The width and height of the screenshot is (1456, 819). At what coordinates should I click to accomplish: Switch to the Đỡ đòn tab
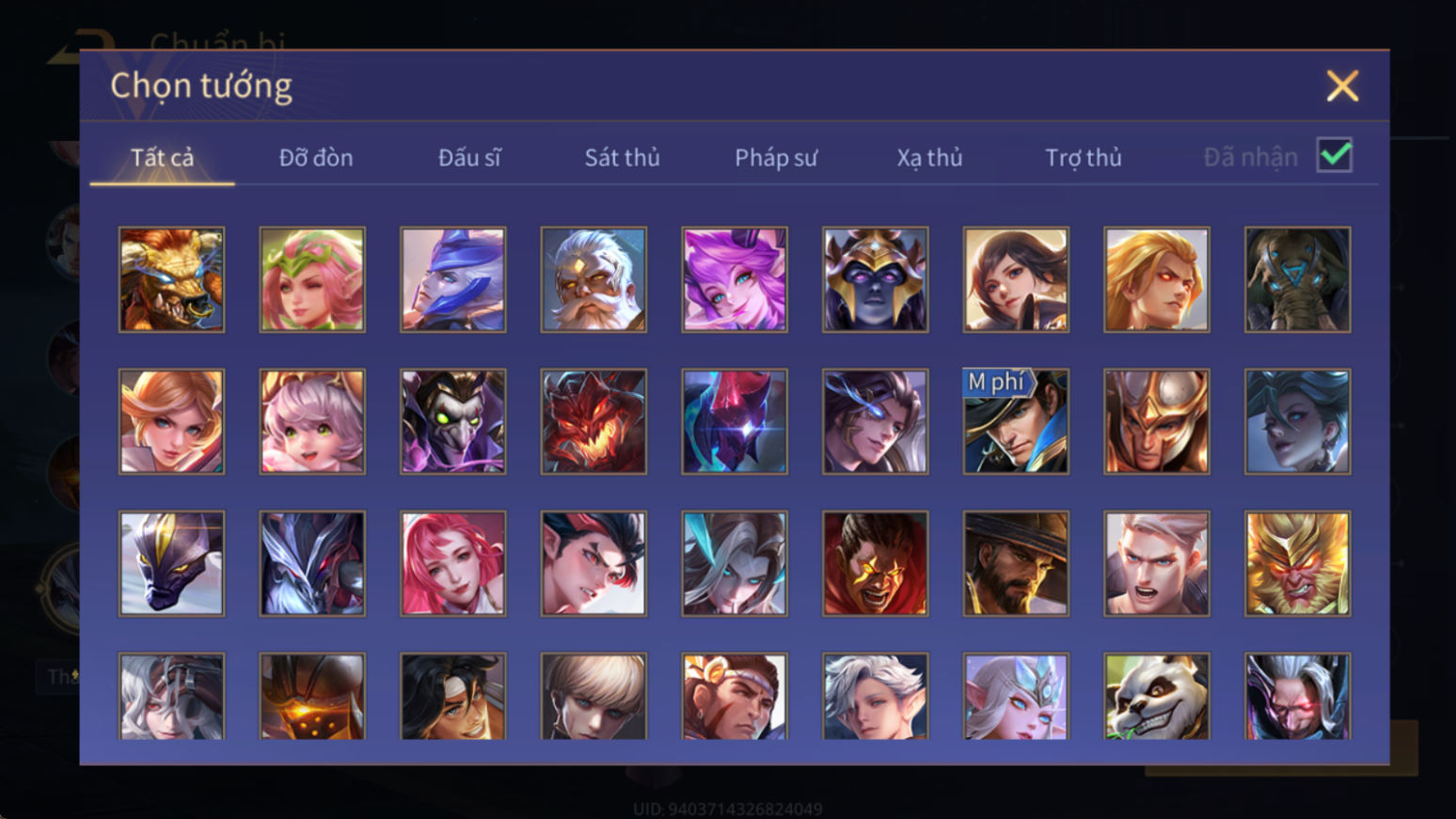tap(316, 157)
